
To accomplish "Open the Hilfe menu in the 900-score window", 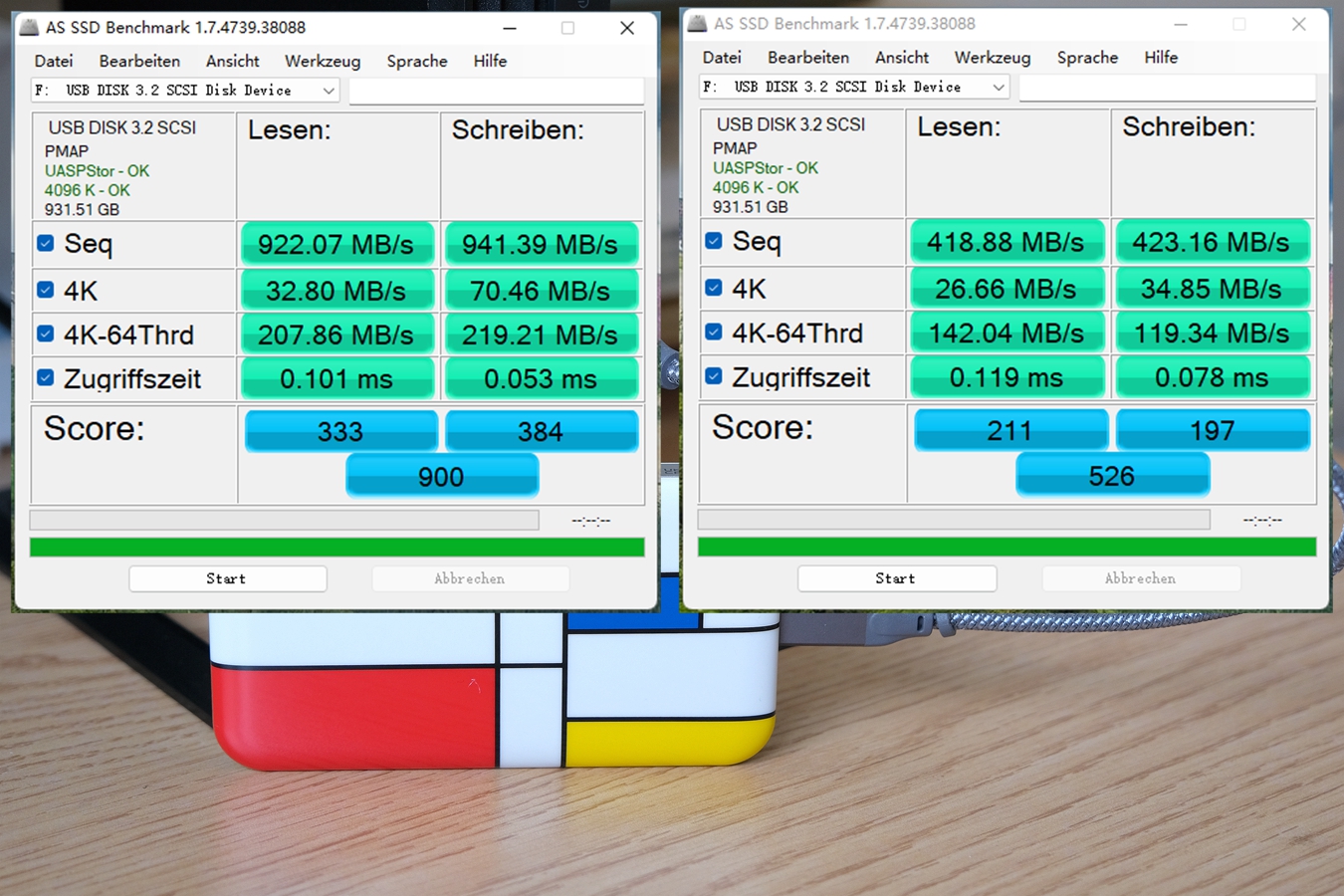I will (490, 61).
